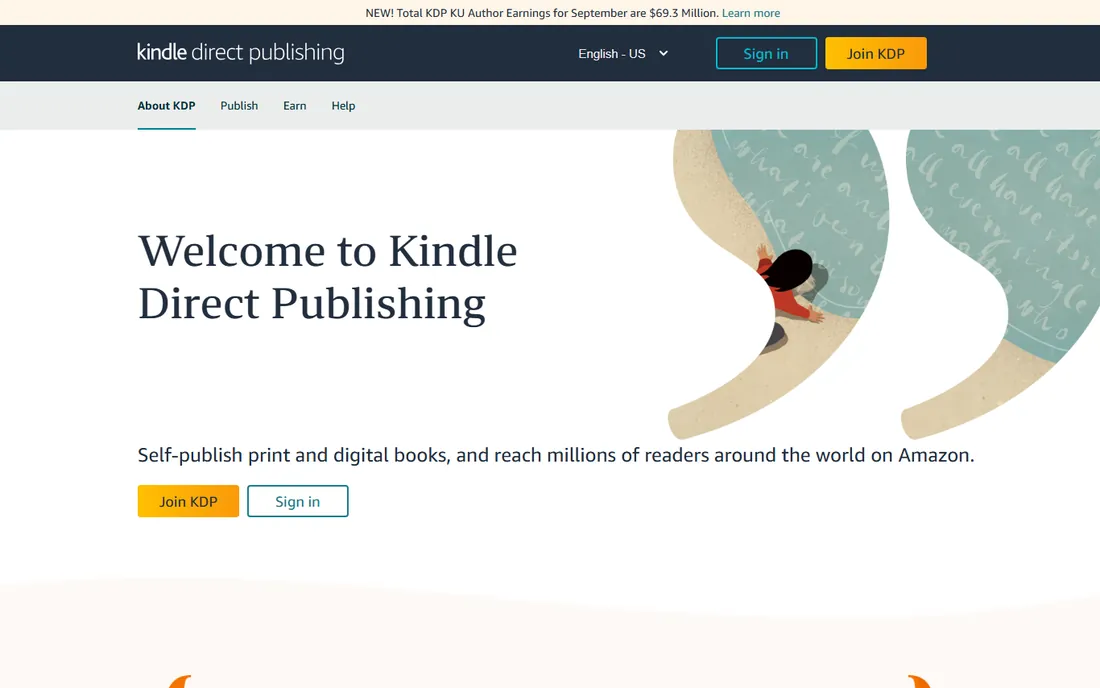This screenshot has height=688, width=1100.
Task: Open the Publish menu tab
Action: pyautogui.click(x=239, y=106)
